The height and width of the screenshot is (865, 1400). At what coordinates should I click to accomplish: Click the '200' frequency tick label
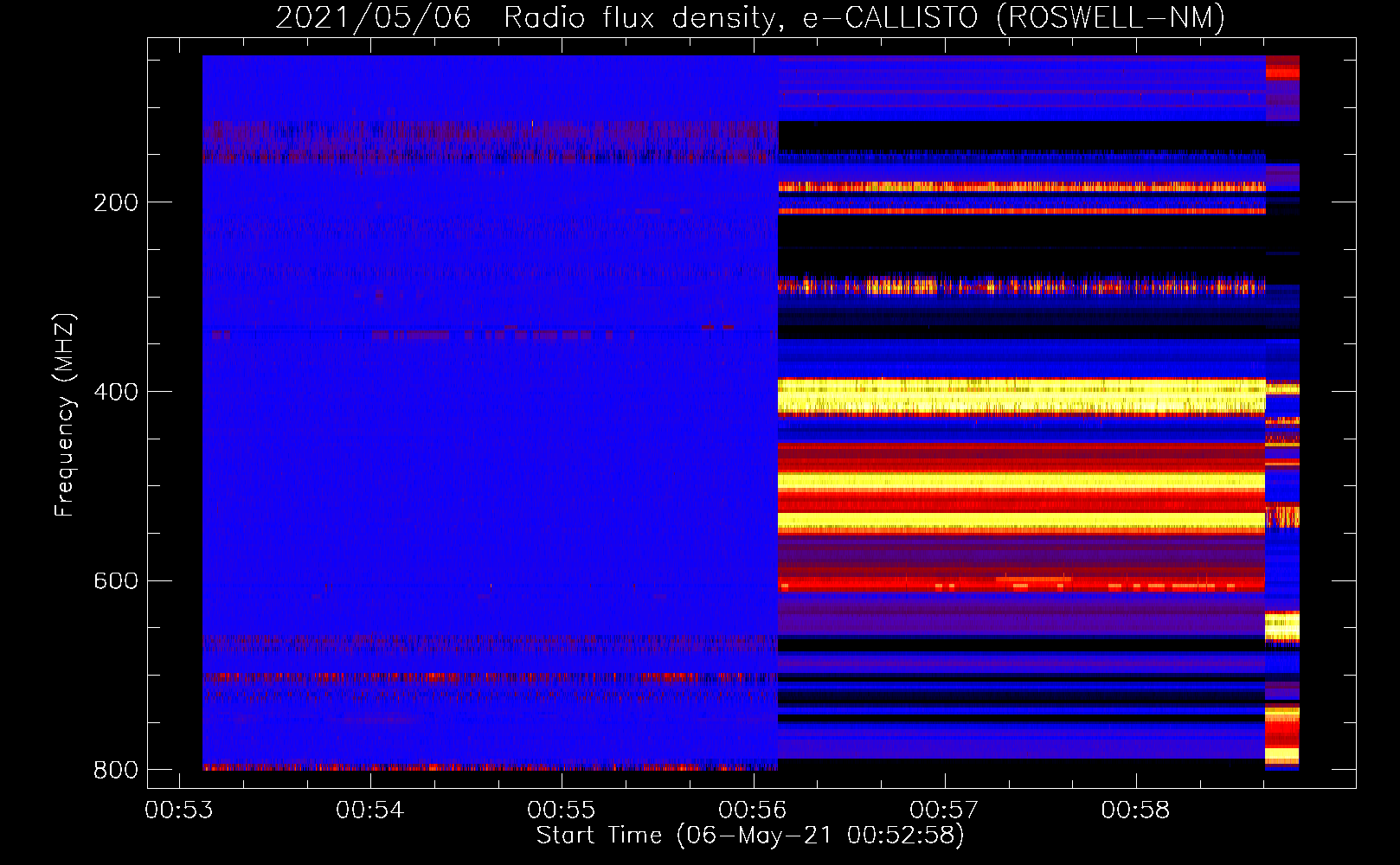(x=116, y=202)
